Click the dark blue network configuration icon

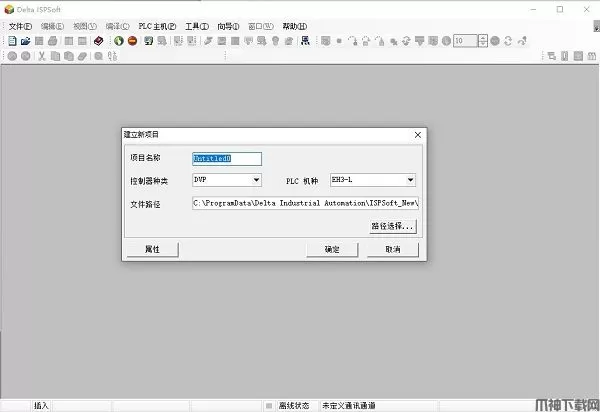[x=305, y=41]
